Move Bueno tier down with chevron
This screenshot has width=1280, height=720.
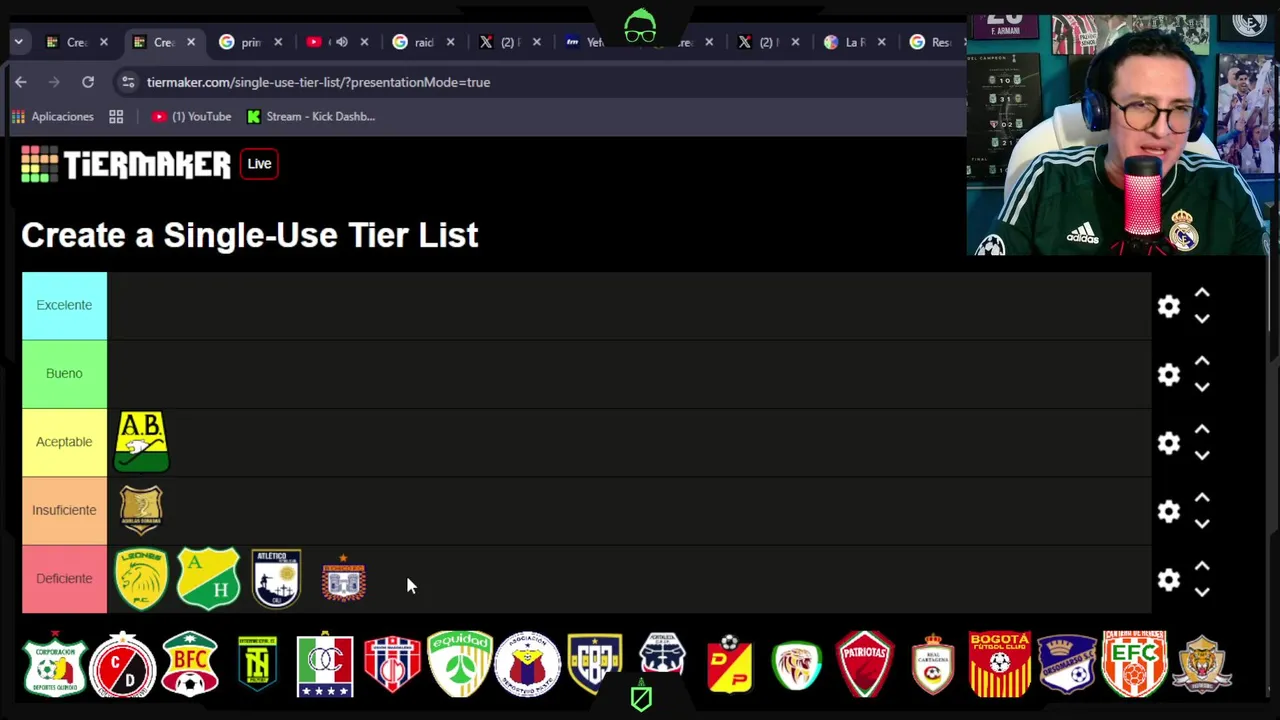pyautogui.click(x=1202, y=387)
